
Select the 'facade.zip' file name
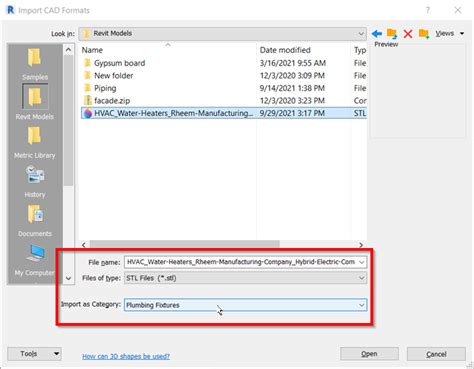112,101
